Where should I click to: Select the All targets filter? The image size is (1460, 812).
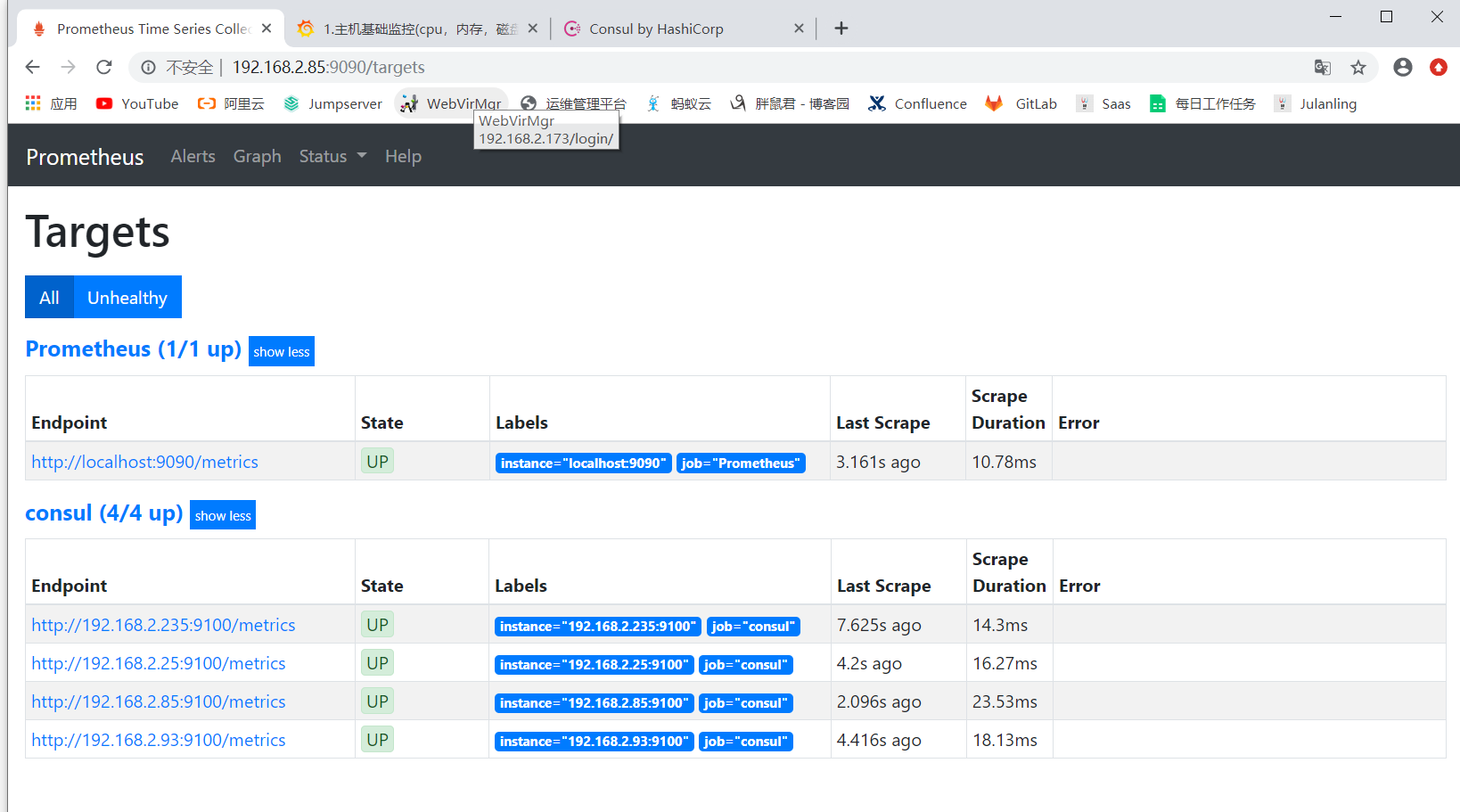[49, 298]
